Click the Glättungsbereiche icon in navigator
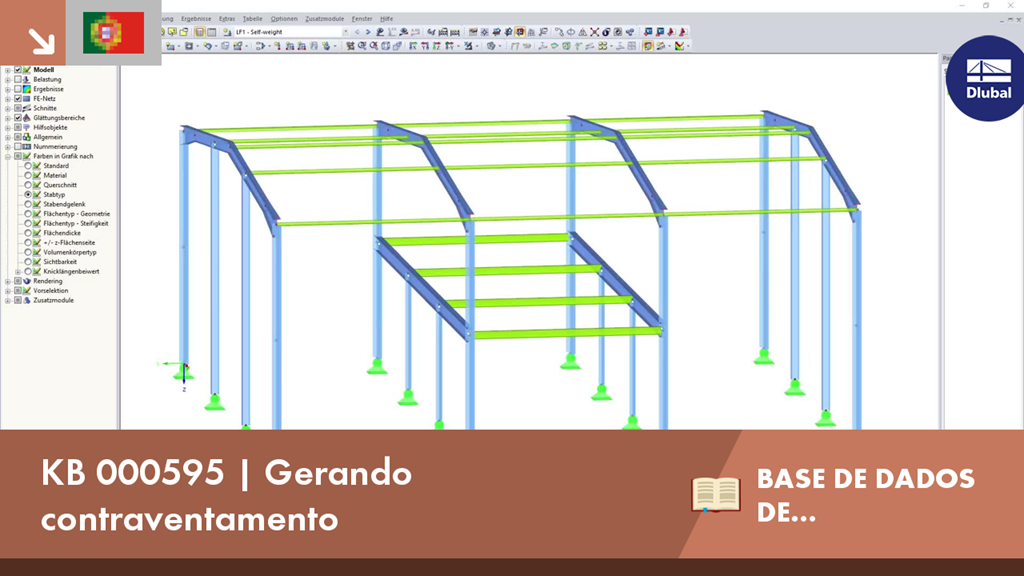Screen dimensions: 1024x576 [x=27, y=118]
